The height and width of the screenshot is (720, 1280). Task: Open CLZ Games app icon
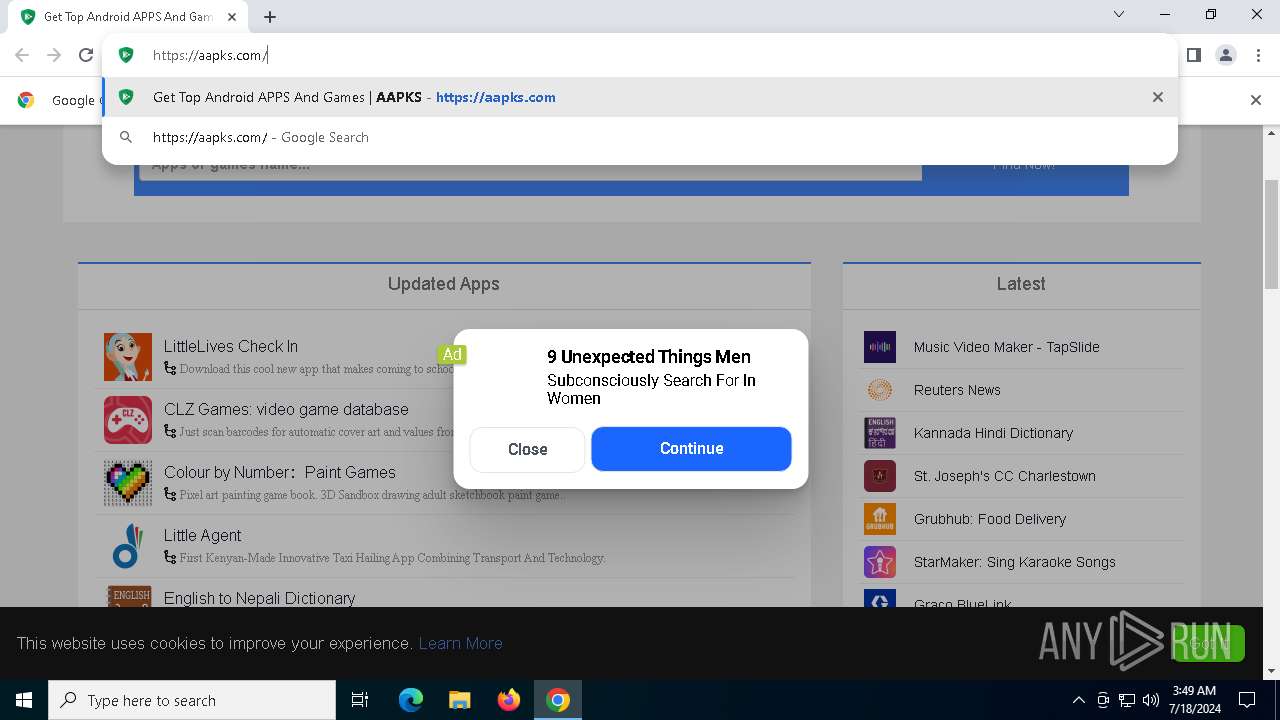128,420
